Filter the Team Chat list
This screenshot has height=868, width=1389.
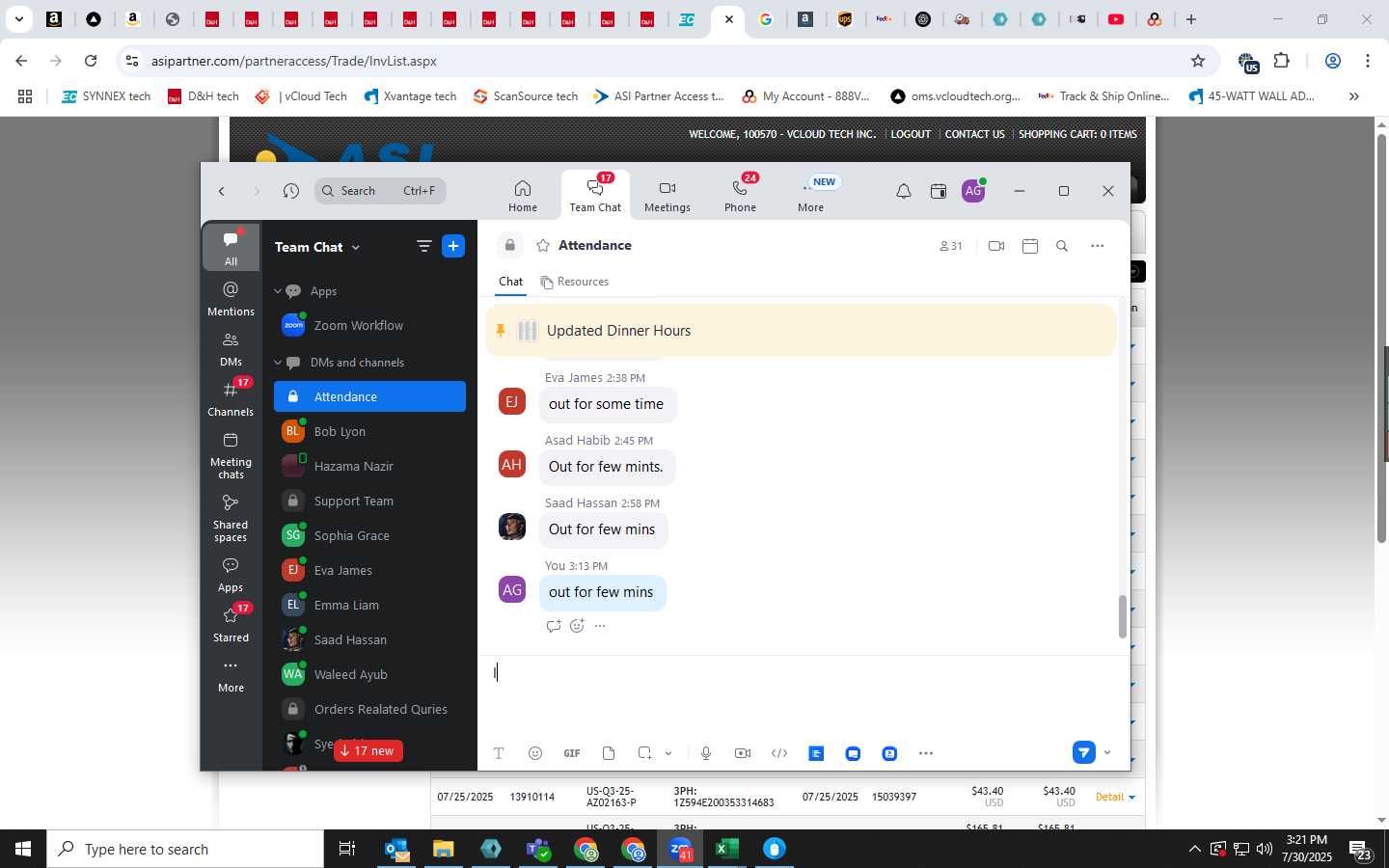click(x=423, y=246)
